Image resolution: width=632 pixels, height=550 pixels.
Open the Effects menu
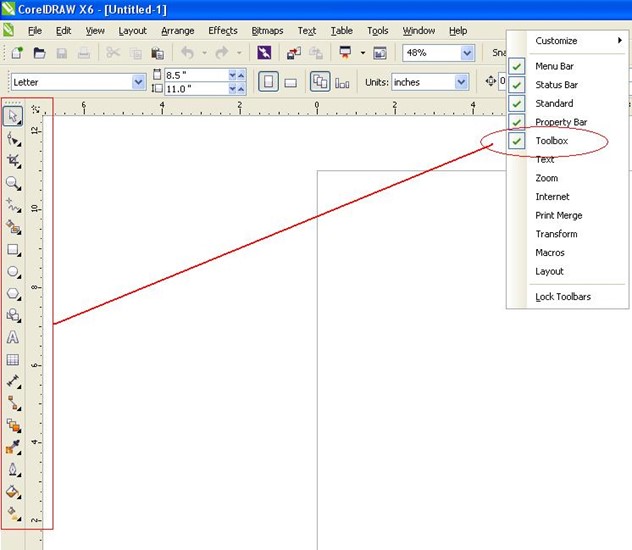point(223,31)
